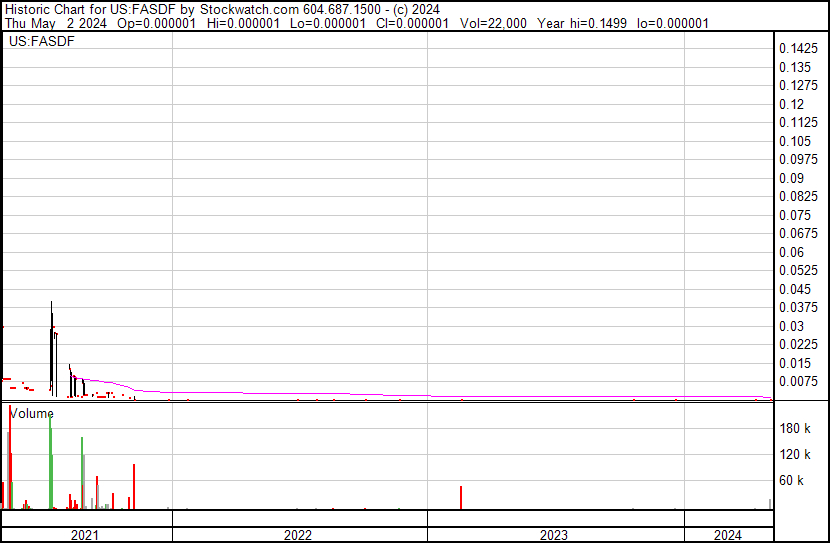Click the Hi=0.000001 high value
Viewport: 830px width, 543px height.
tap(243, 23)
